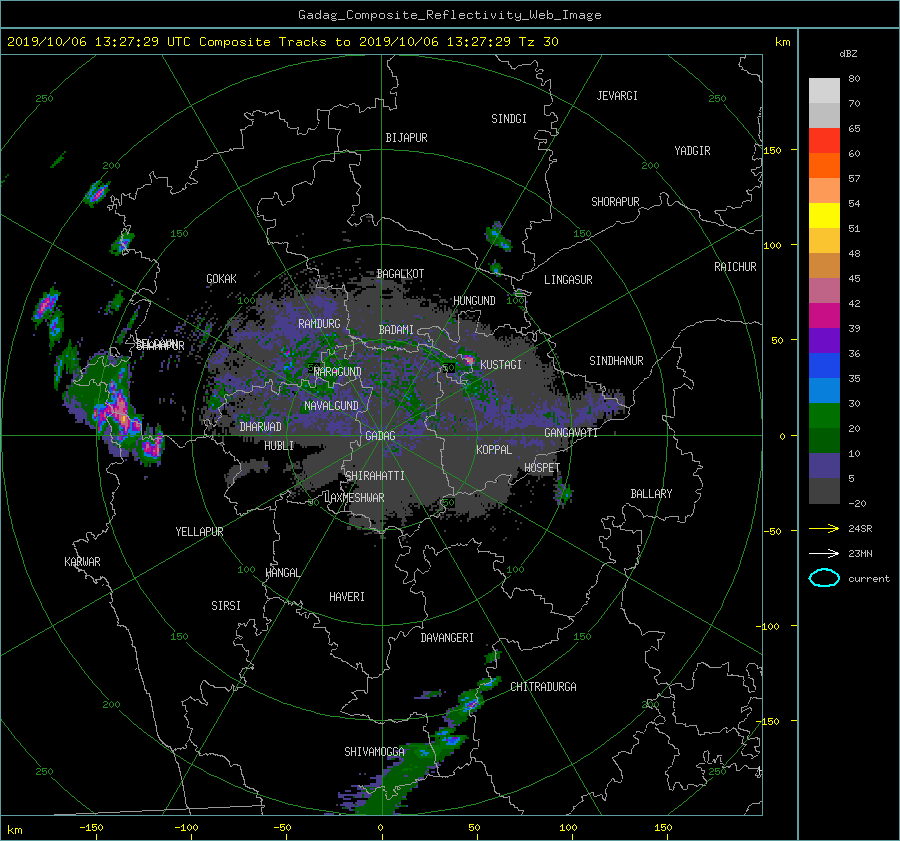Click the KOPPAL city label
This screenshot has height=841, width=900.
494,450
